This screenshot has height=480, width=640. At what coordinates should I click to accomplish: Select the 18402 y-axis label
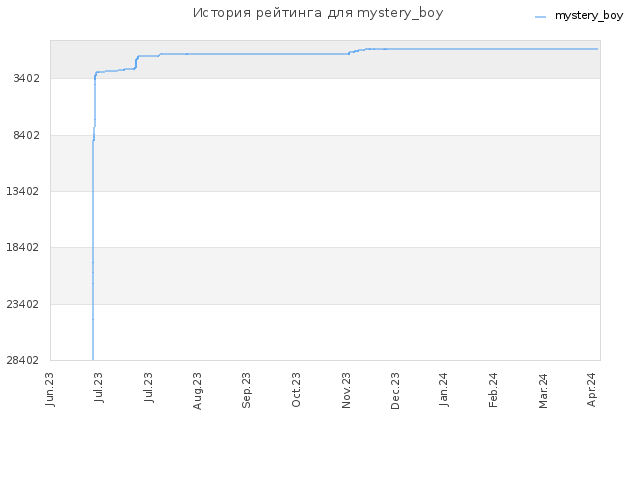click(23, 247)
